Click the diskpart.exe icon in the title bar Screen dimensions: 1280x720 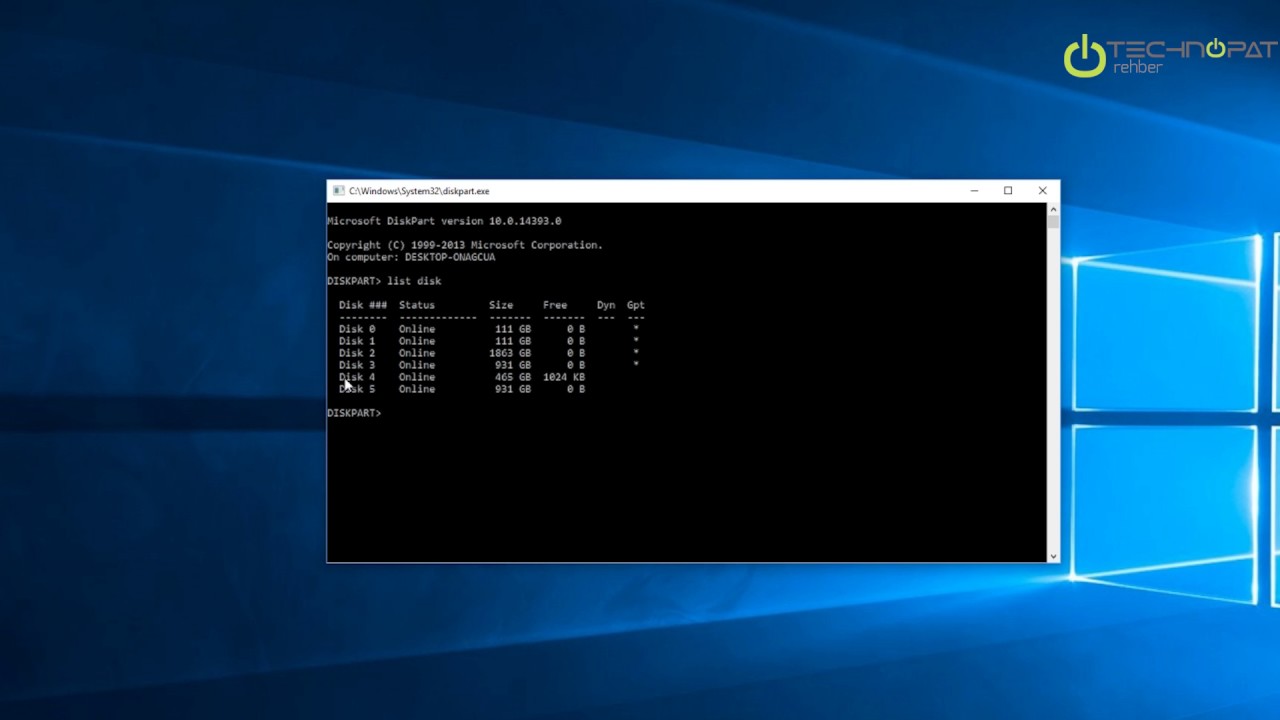pyautogui.click(x=339, y=191)
